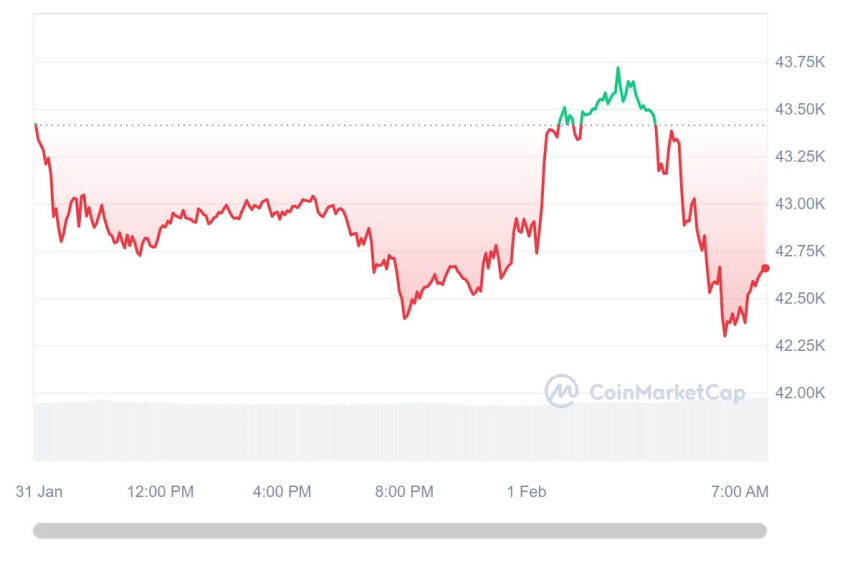Select the 42.75K price axis label

click(x=800, y=251)
